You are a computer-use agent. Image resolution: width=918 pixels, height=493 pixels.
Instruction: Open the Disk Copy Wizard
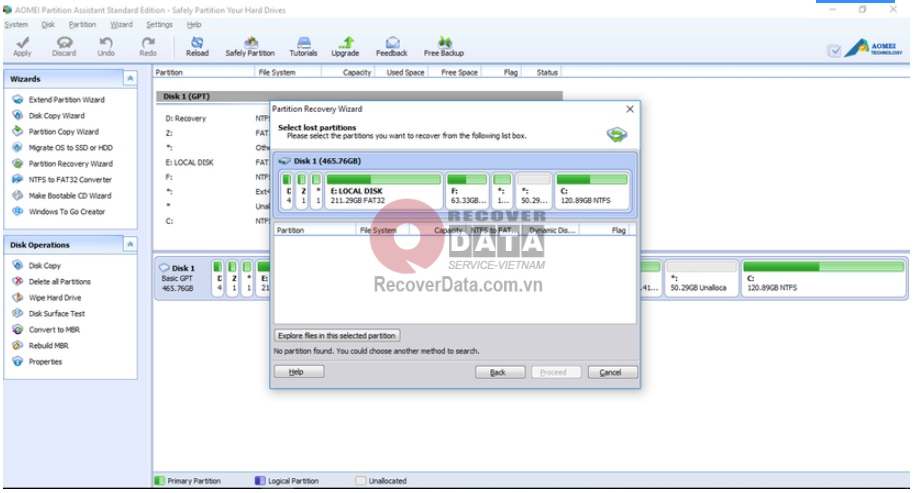coord(56,116)
